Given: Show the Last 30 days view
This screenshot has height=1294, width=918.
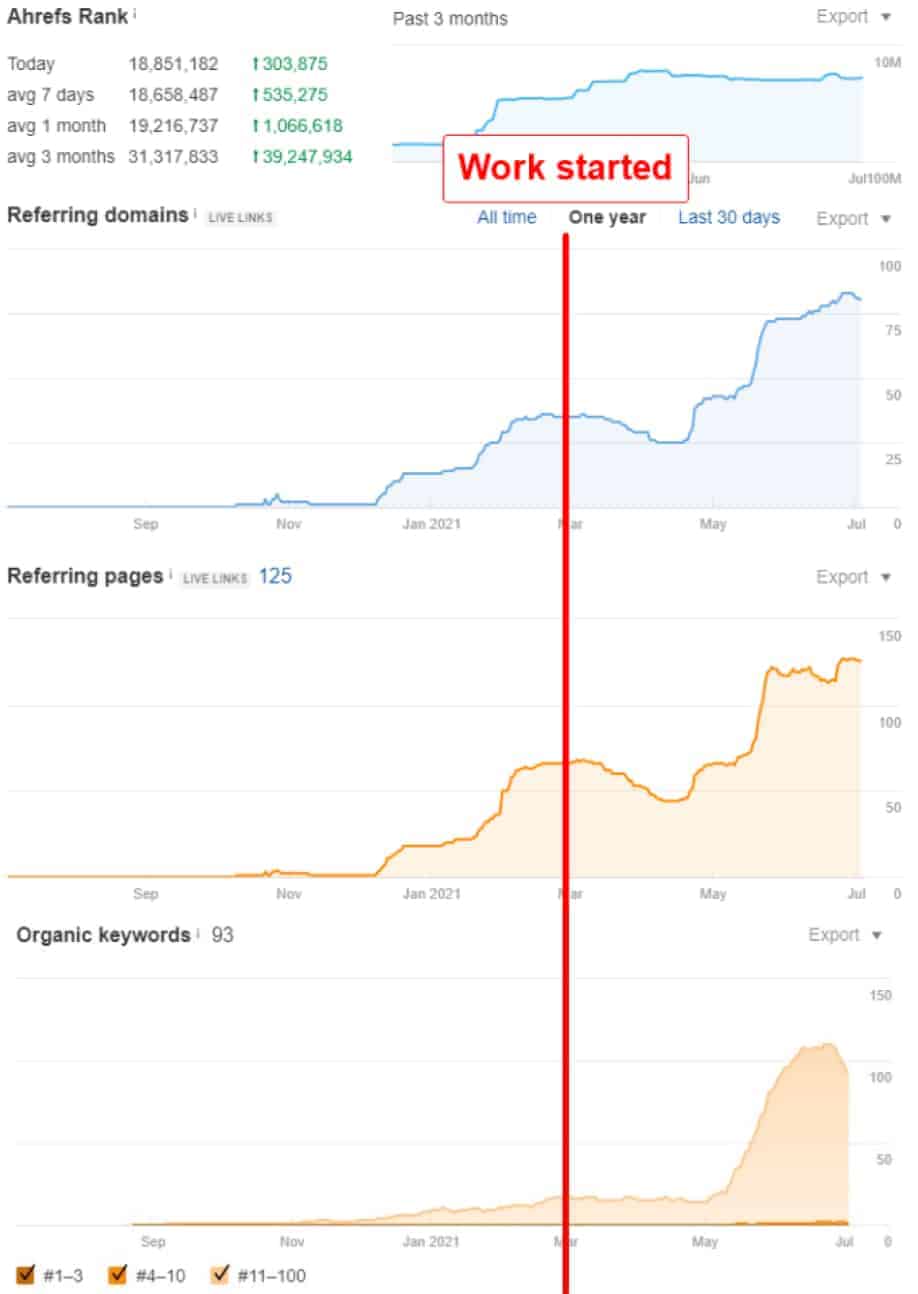Looking at the screenshot, I should tap(728, 217).
